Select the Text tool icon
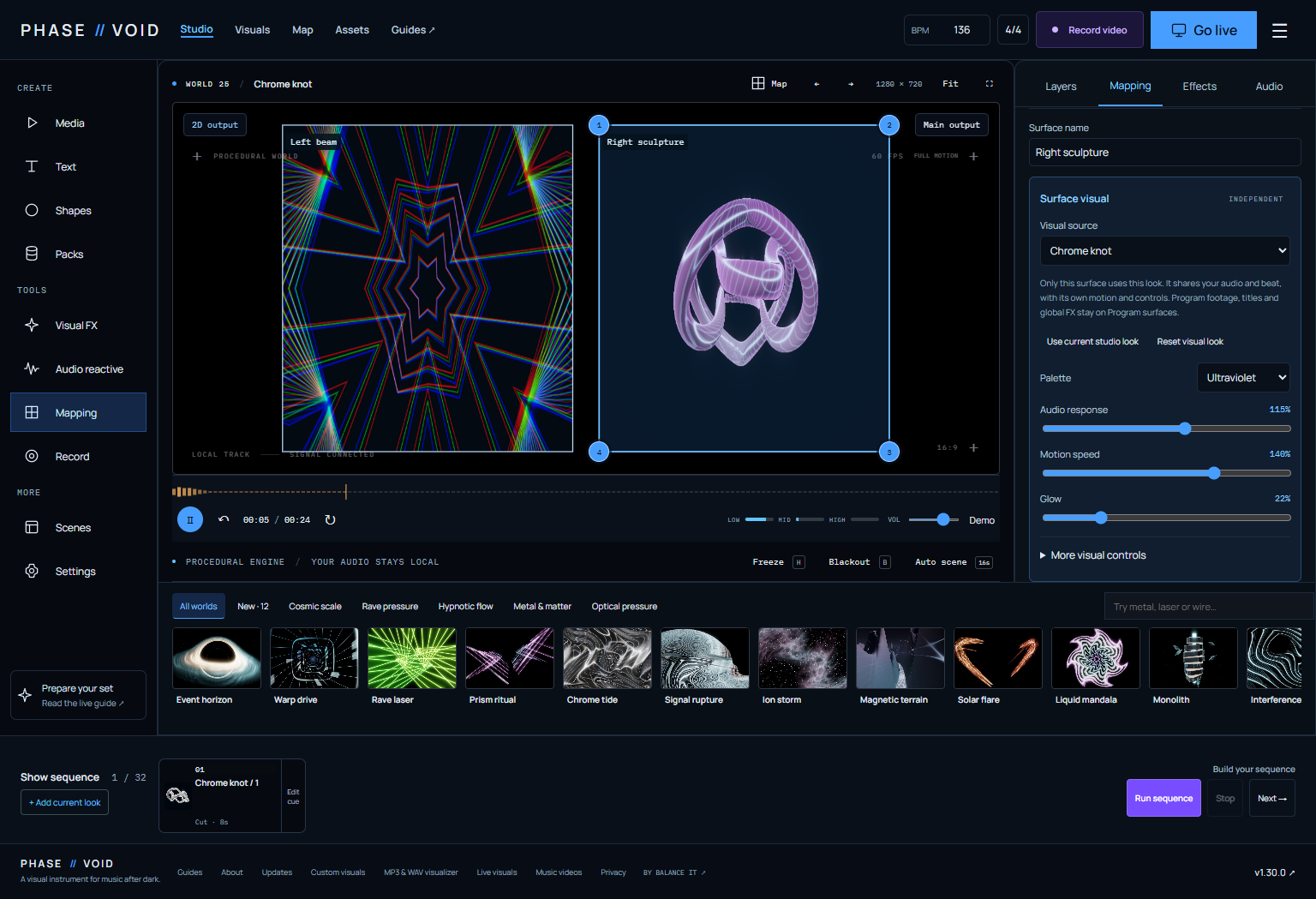 point(32,166)
